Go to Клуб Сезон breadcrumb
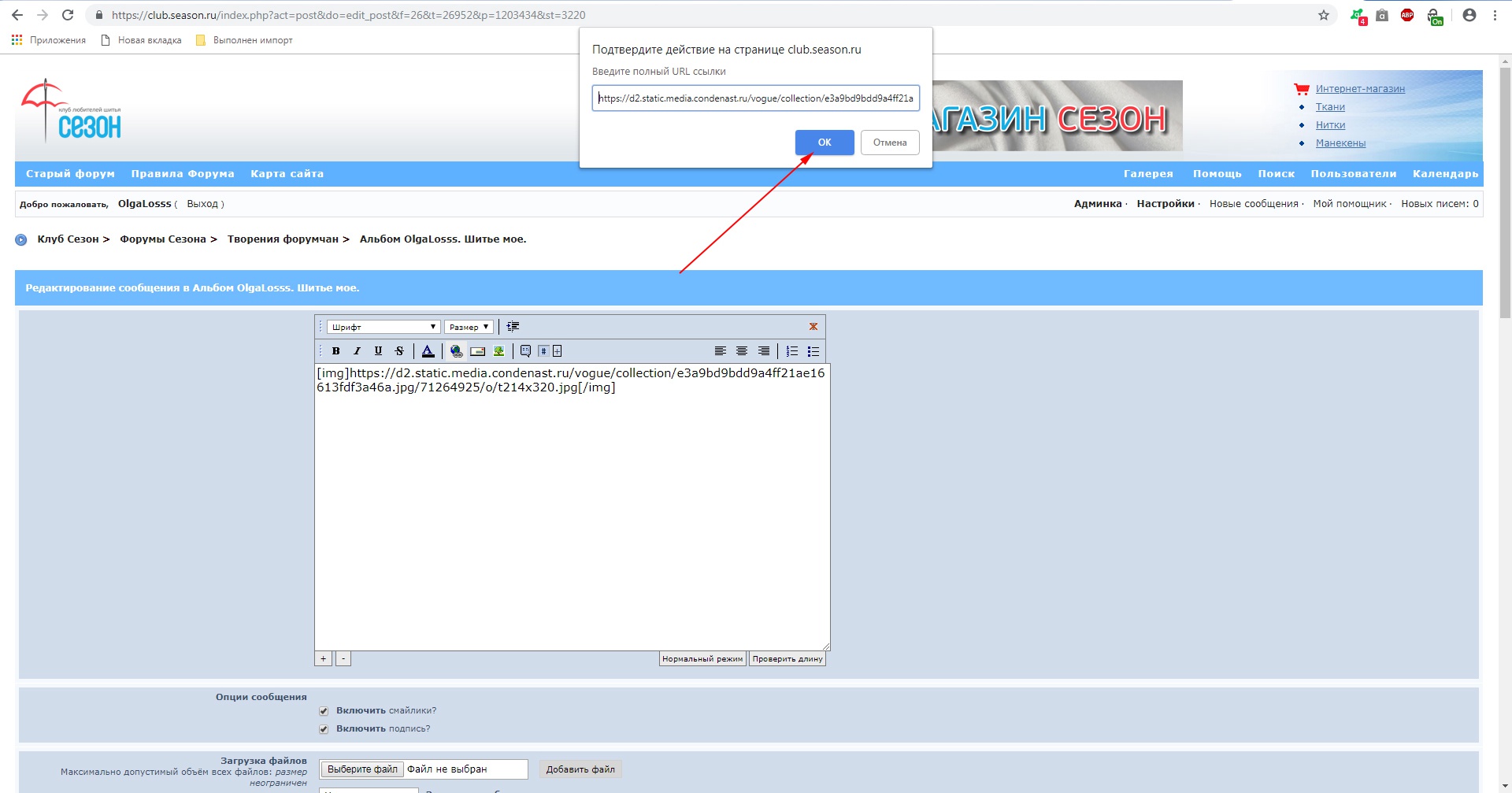Viewport: 1512px width, 793px height. (68, 239)
